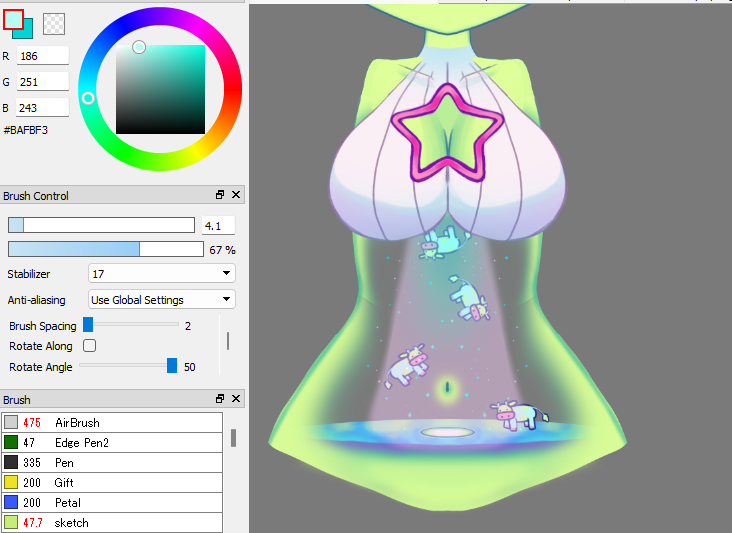Click the brush size value 4.1
The height and width of the screenshot is (533, 732).
[x=218, y=226]
